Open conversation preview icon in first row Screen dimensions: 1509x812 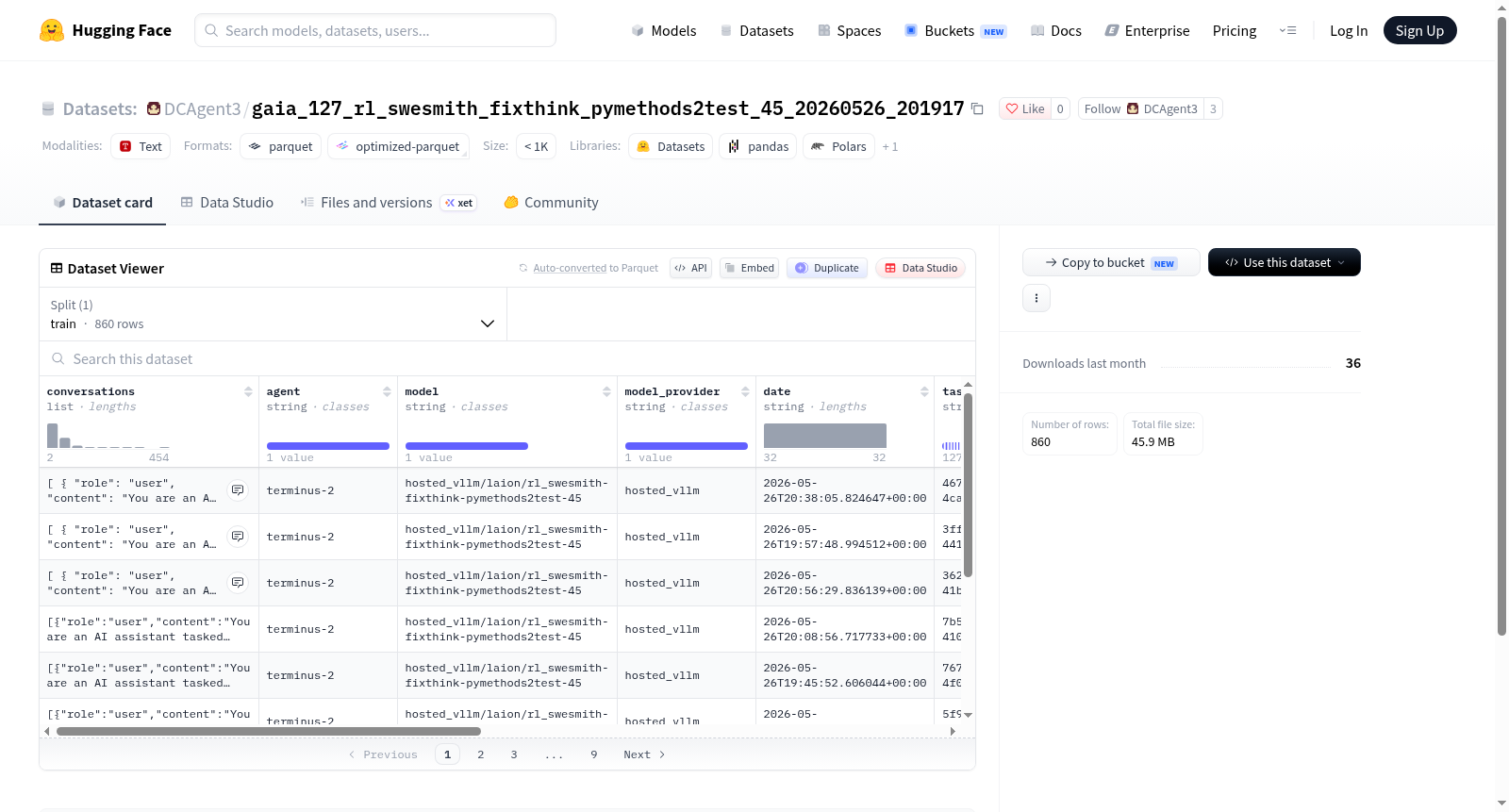point(238,490)
